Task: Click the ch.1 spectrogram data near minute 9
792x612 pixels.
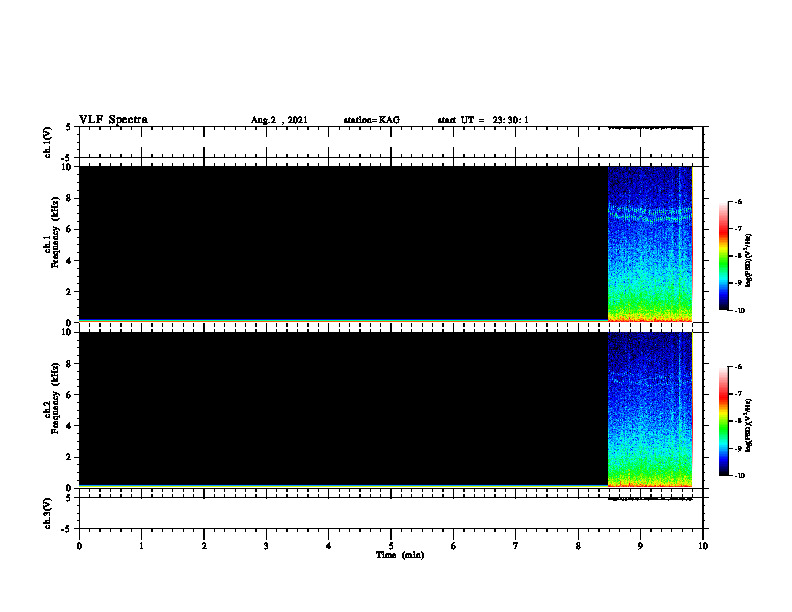Action: tap(650, 244)
